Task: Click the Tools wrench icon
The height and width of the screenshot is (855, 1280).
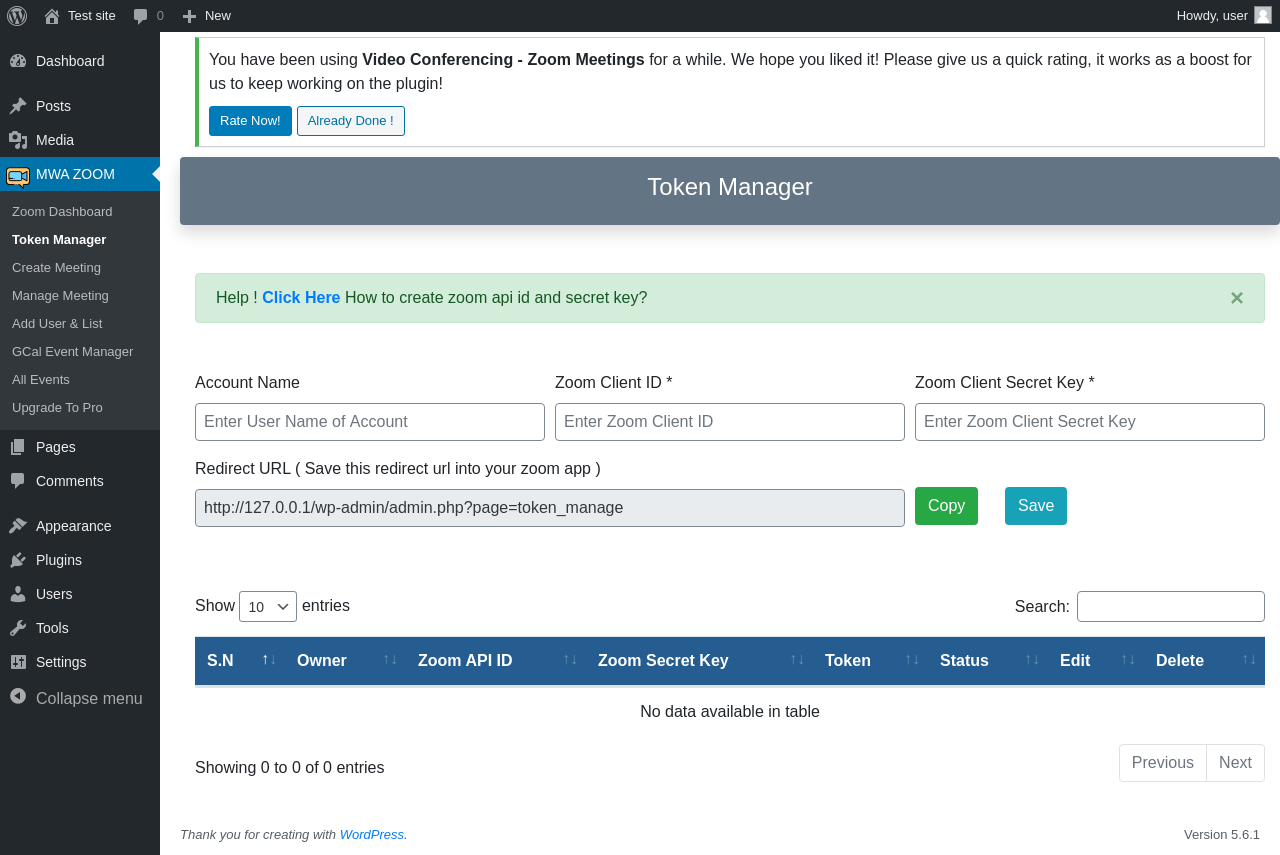Action: [18, 628]
